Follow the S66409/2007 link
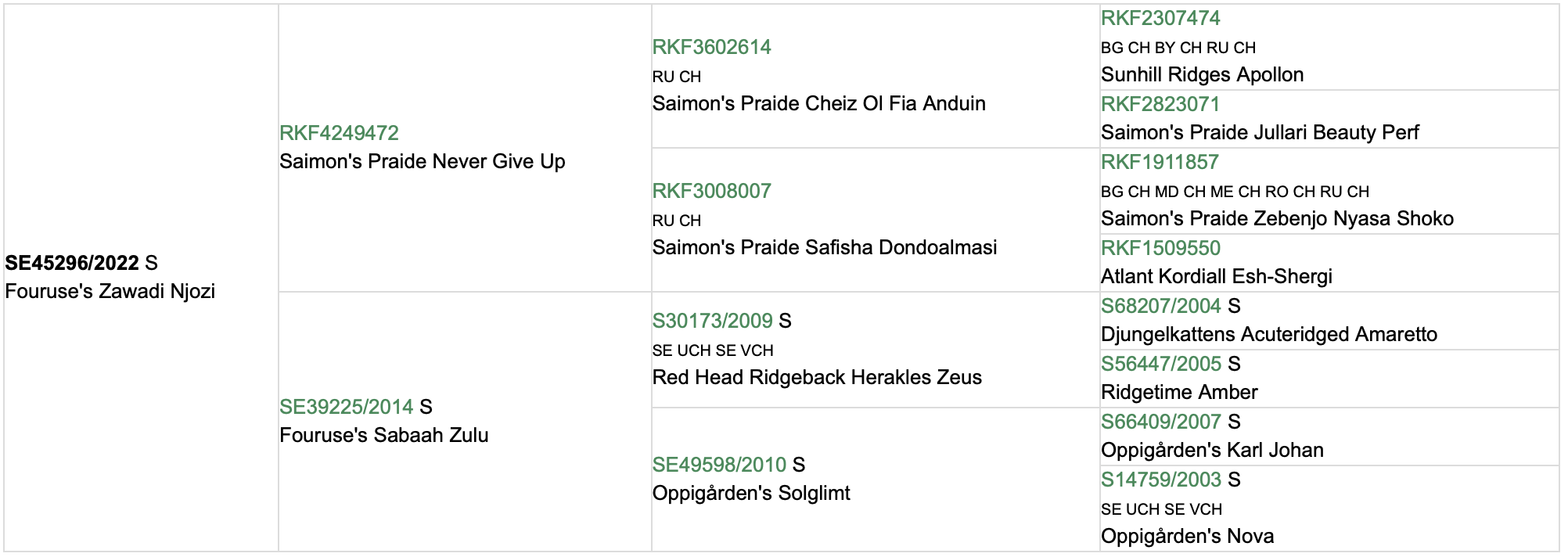 pos(1161,422)
